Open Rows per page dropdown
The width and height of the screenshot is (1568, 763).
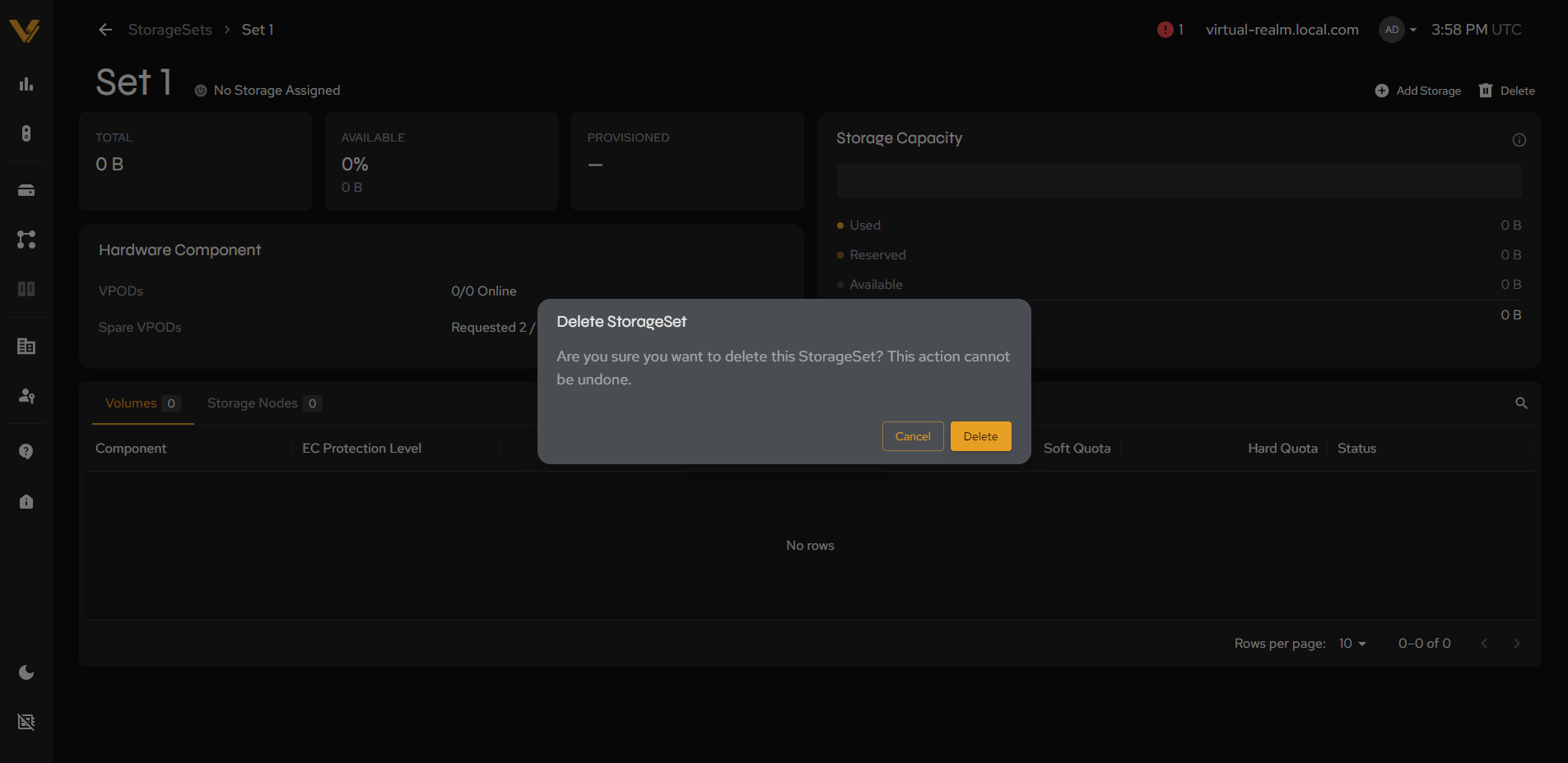(1352, 644)
